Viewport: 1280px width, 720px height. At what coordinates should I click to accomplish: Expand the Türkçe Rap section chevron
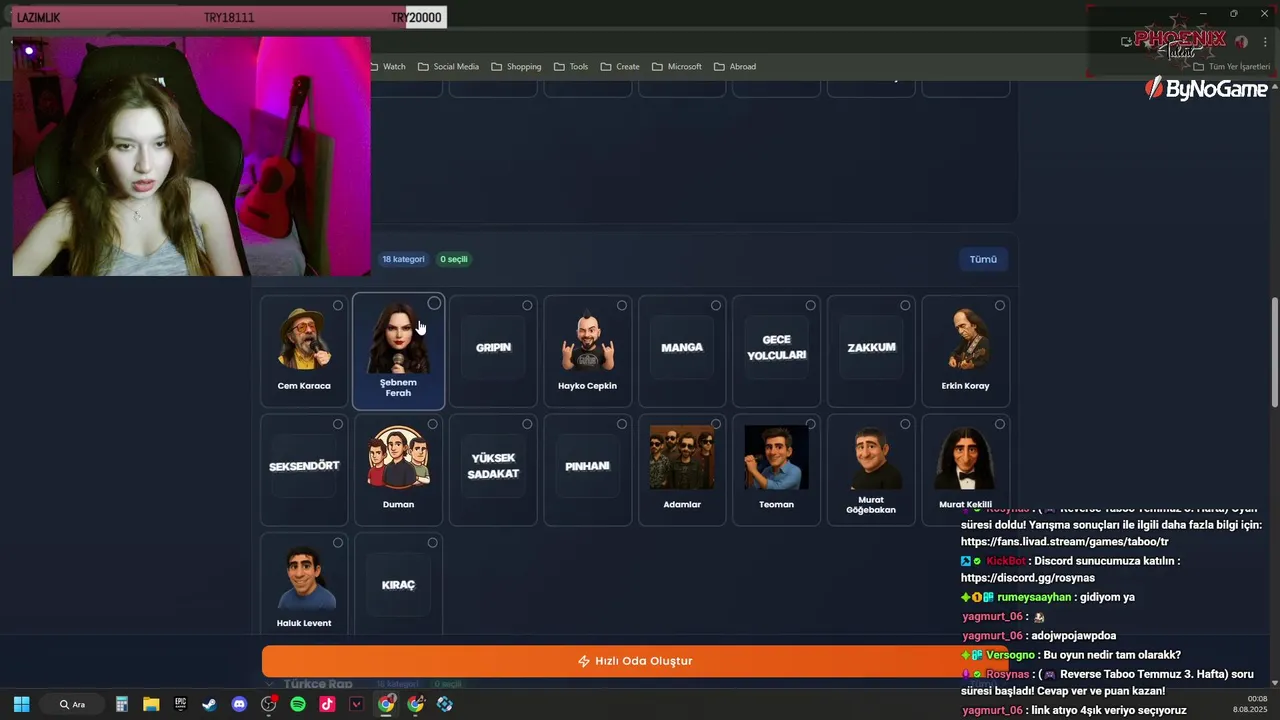[x=269, y=684]
